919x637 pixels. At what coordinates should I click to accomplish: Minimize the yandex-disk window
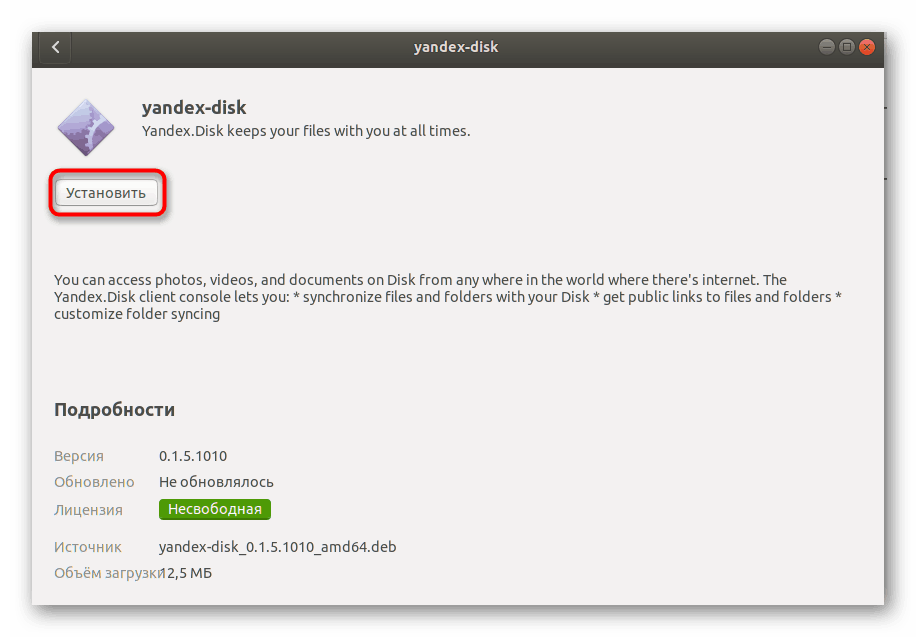(x=826, y=47)
